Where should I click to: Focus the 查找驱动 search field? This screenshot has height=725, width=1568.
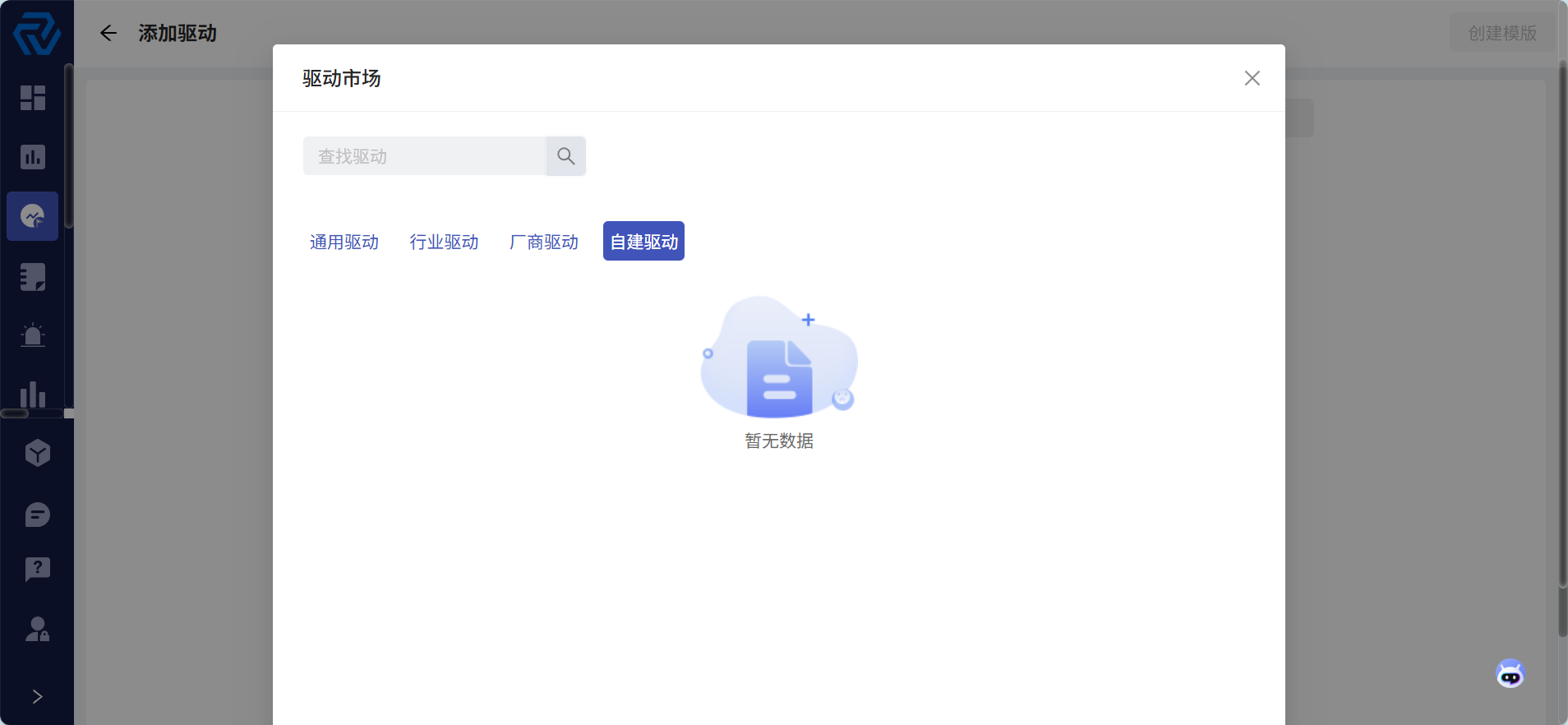tap(425, 156)
